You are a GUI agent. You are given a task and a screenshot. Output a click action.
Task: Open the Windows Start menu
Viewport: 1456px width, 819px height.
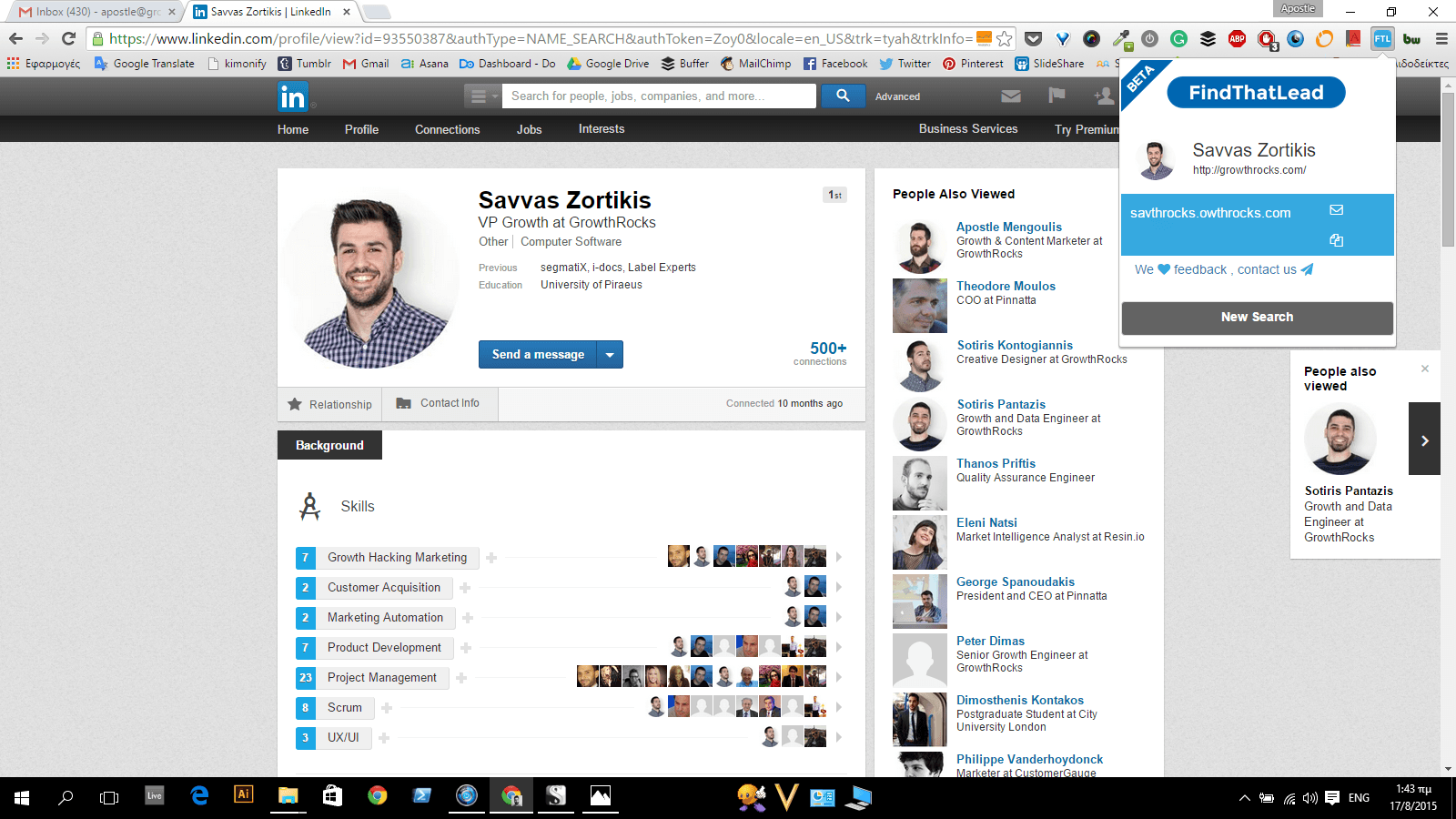pos(22,797)
